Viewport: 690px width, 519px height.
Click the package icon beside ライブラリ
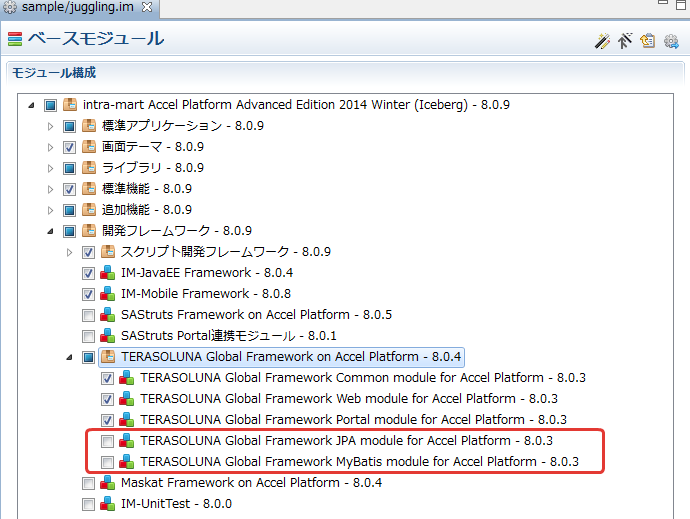tap(89, 168)
